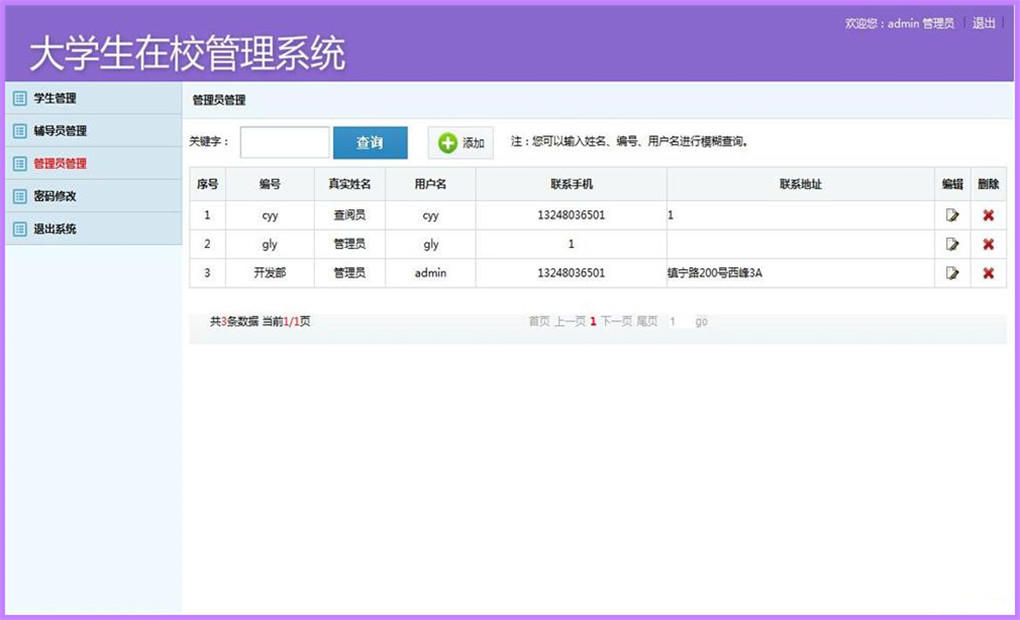The image size is (1020, 620).
Task: Click the address 镇宁路200号西峰3A
Action: pyautogui.click(x=714, y=273)
